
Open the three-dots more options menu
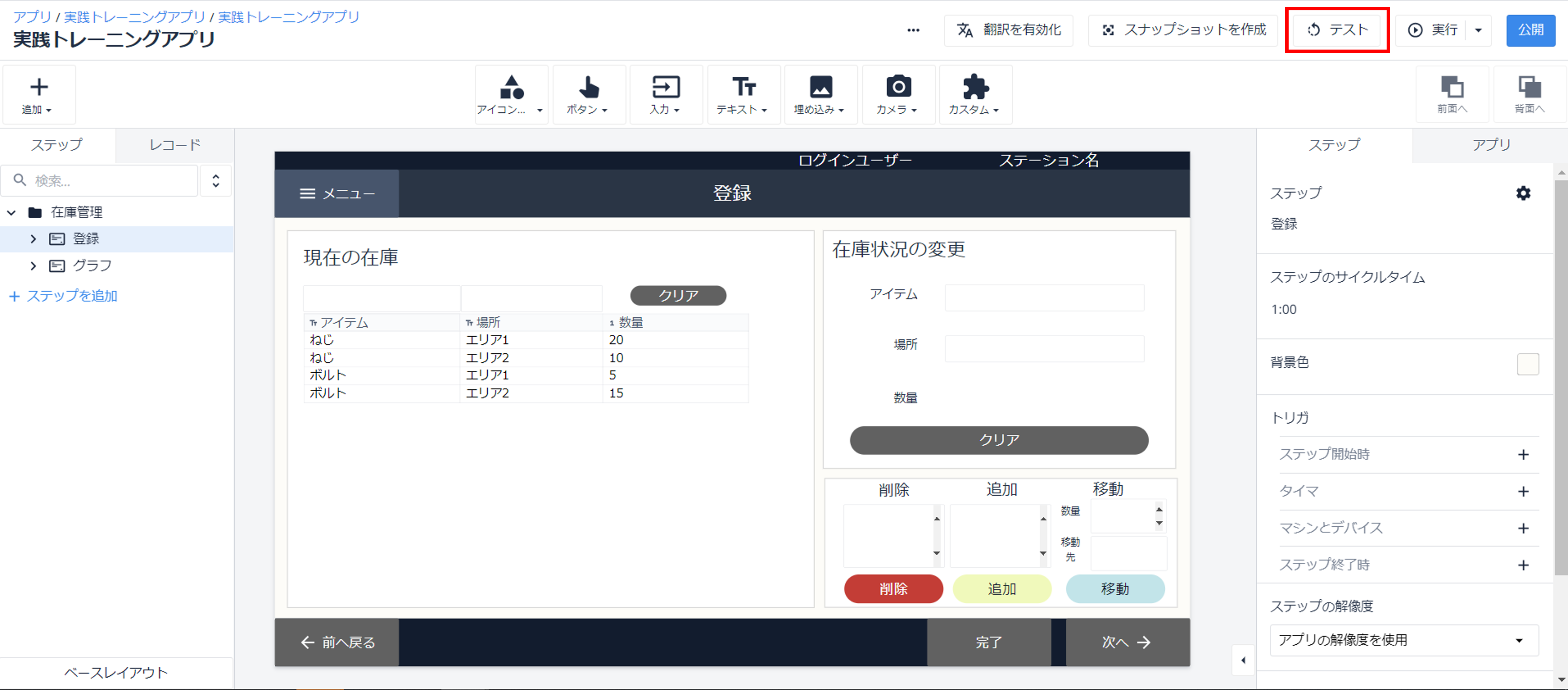coord(913,30)
